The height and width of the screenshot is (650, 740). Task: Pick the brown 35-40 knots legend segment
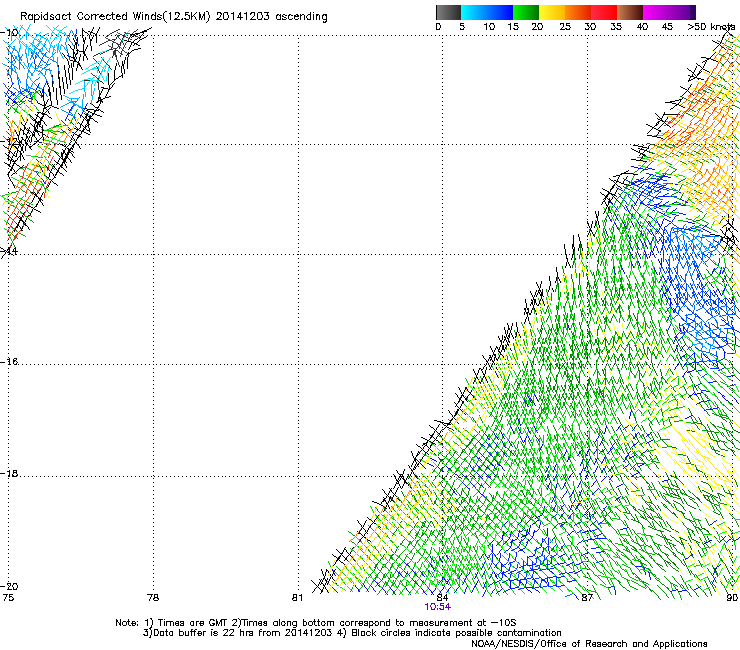630,12
